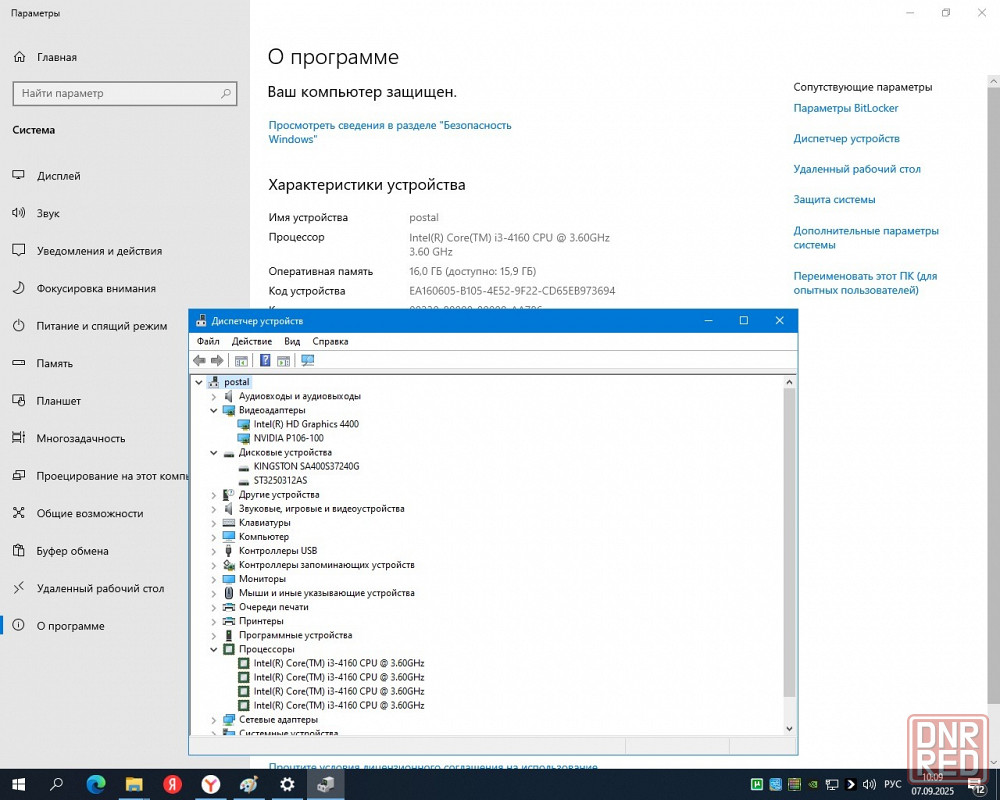Click the green uTorrent tray icon
1000x800 pixels.
click(757, 785)
